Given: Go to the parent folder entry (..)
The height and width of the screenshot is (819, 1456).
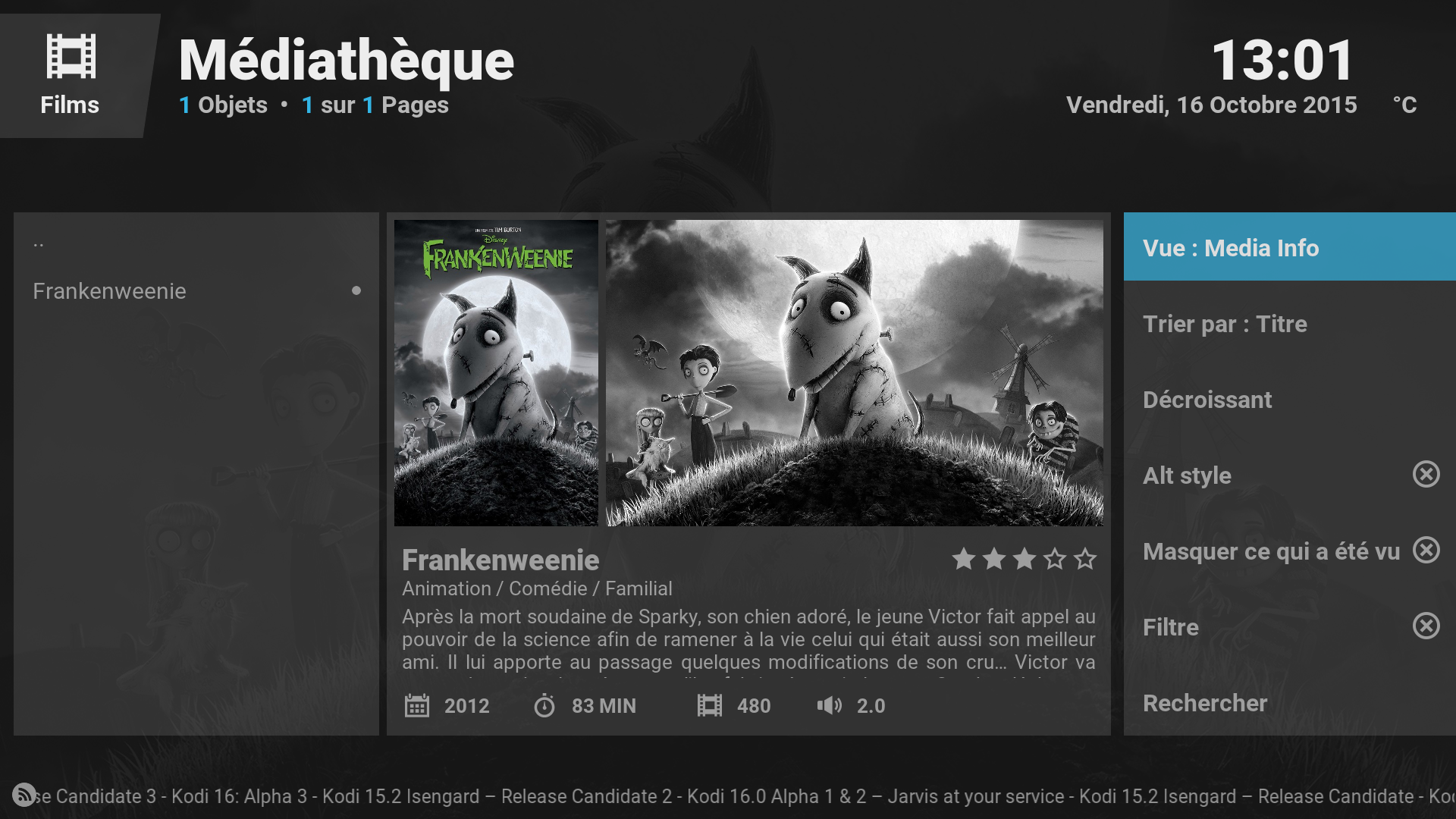Looking at the screenshot, I should pos(196,244).
